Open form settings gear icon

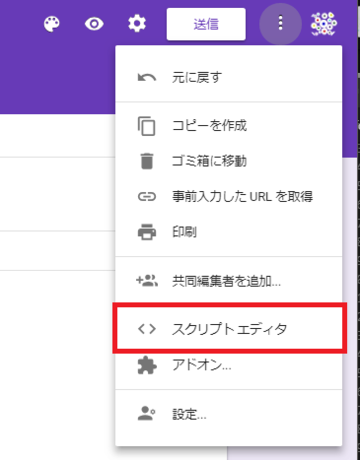[137, 24]
